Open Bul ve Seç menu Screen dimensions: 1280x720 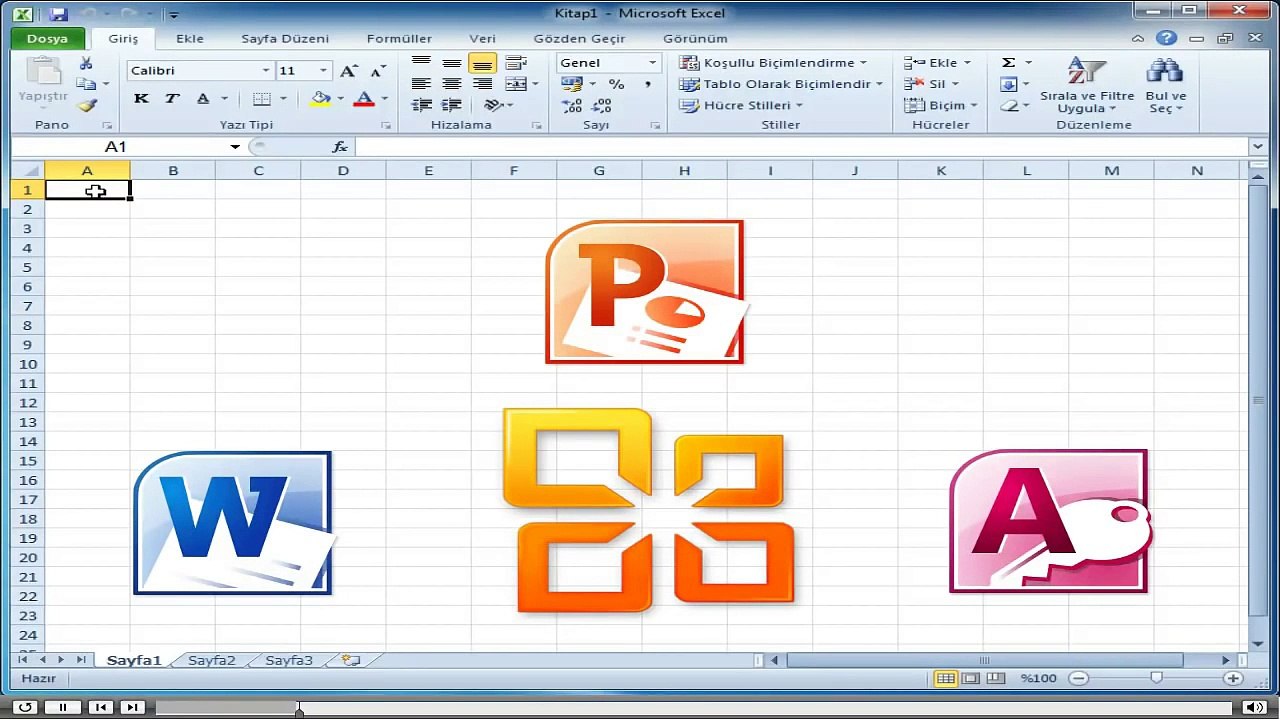tap(1165, 86)
